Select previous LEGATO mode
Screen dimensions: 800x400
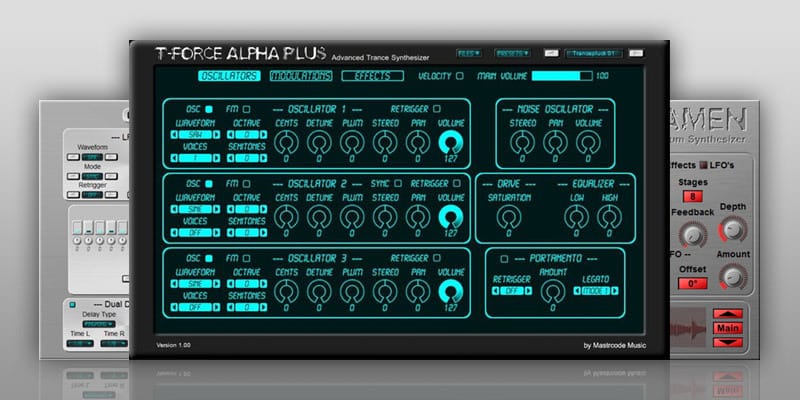pos(578,291)
